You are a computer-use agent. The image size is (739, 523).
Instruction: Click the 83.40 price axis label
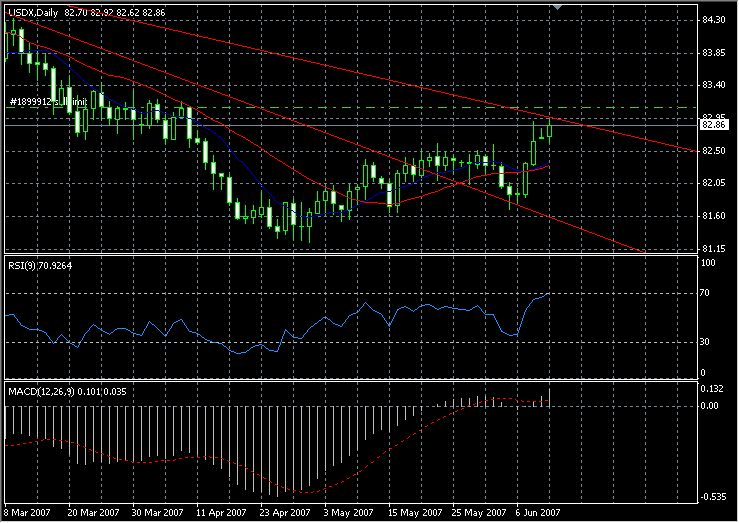[x=714, y=85]
